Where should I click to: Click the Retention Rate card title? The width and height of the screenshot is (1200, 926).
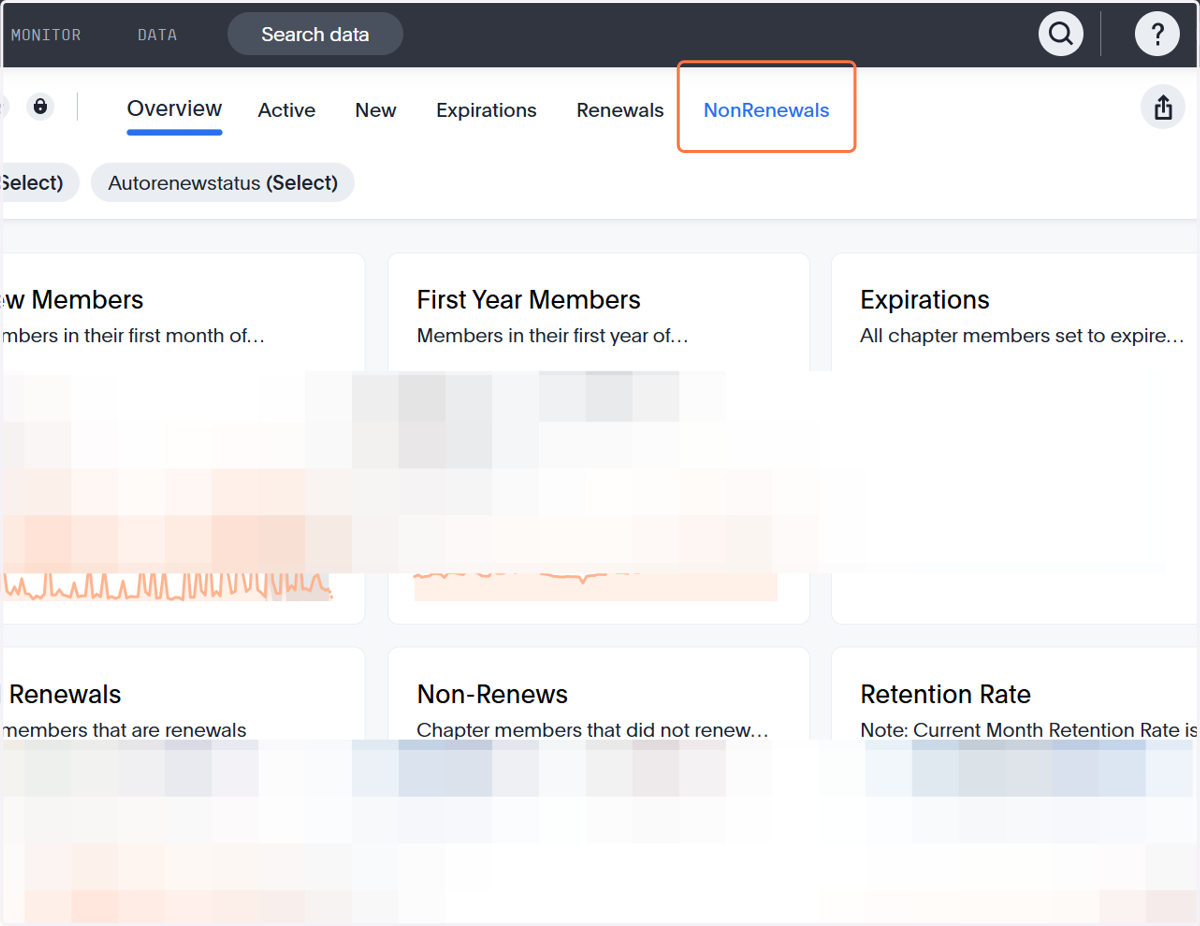[945, 694]
